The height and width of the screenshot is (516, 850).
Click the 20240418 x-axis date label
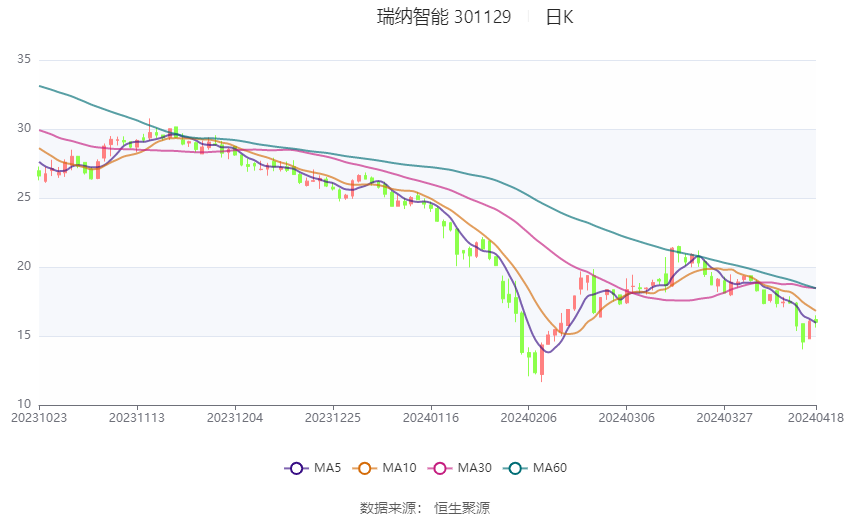pyautogui.click(x=816, y=418)
